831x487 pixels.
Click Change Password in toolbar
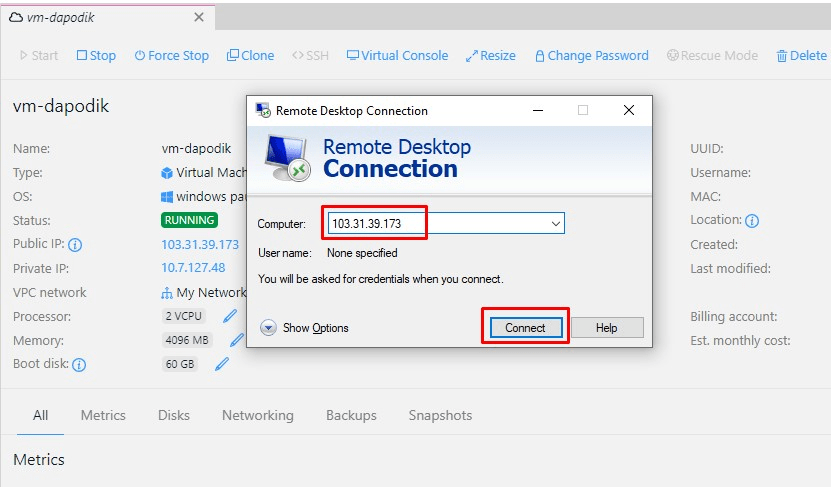tap(591, 56)
